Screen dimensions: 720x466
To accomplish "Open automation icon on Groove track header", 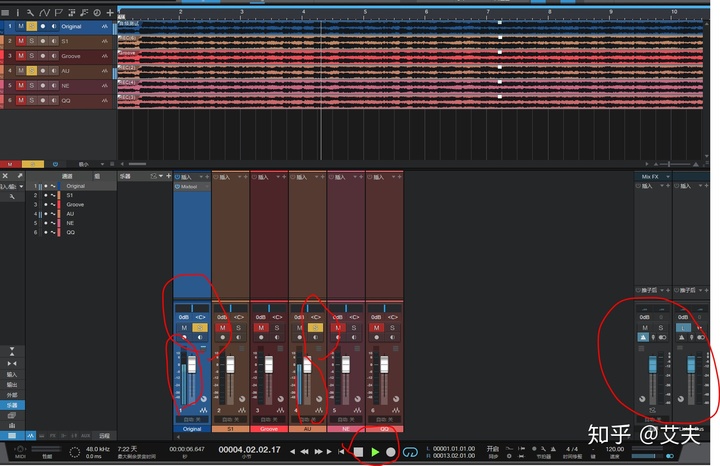I will pyautogui.click(x=105, y=56).
